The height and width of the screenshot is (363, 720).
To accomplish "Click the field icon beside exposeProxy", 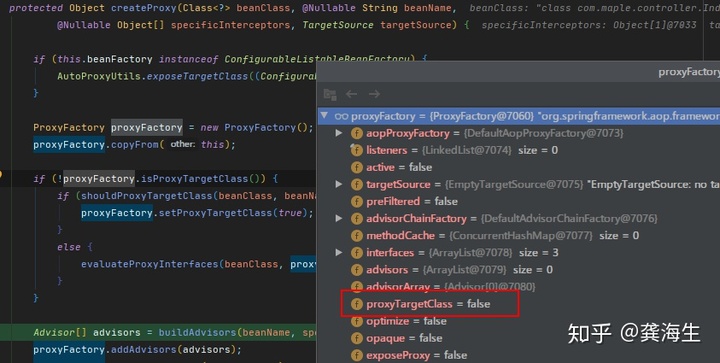I will pos(357,355).
